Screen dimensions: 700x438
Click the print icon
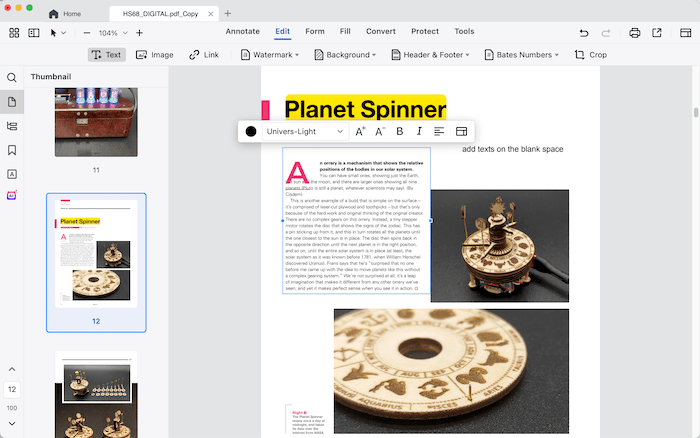click(634, 33)
